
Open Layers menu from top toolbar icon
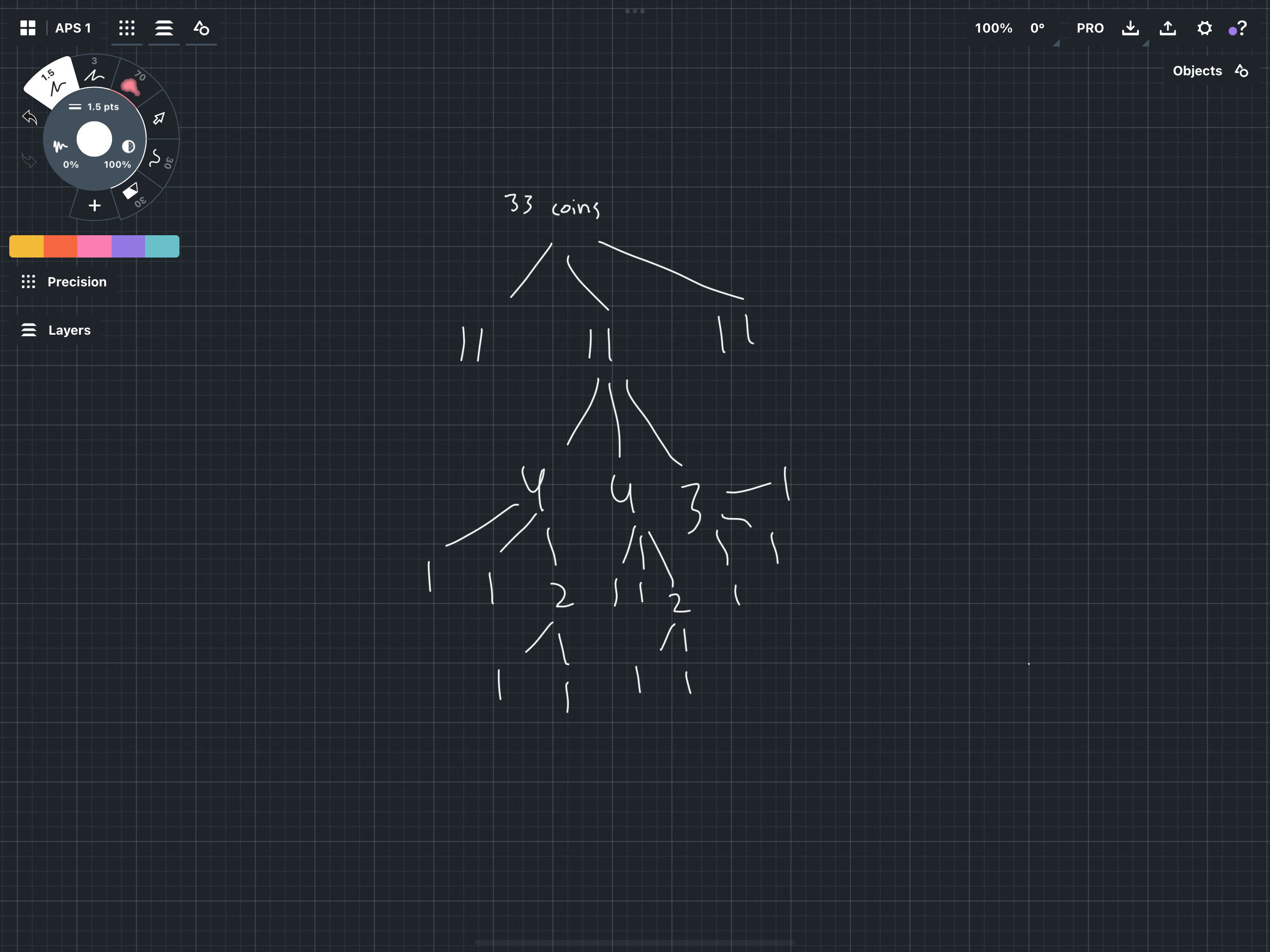point(164,28)
